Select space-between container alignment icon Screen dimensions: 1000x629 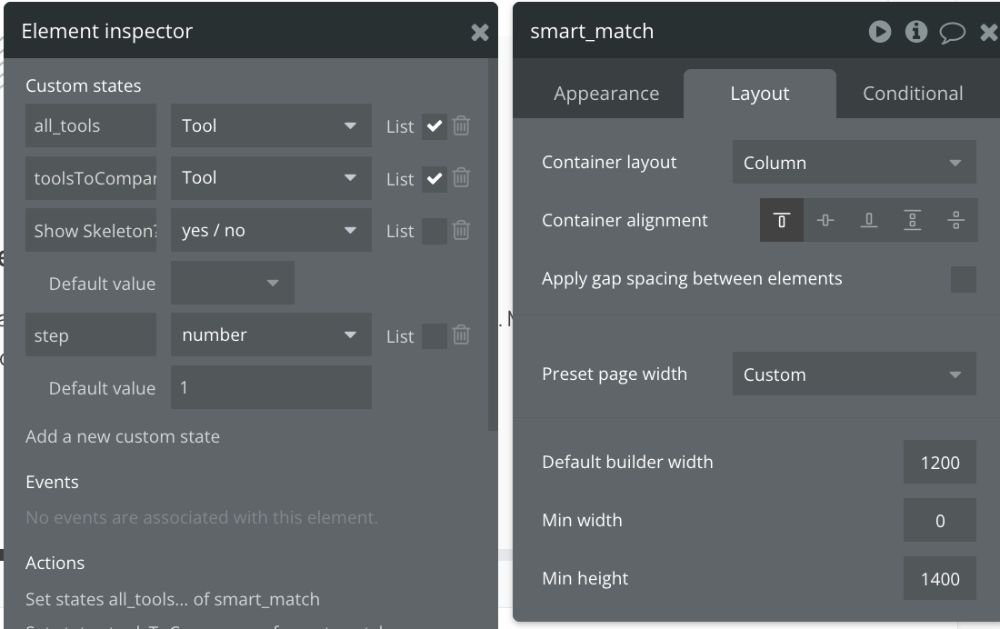coord(912,220)
